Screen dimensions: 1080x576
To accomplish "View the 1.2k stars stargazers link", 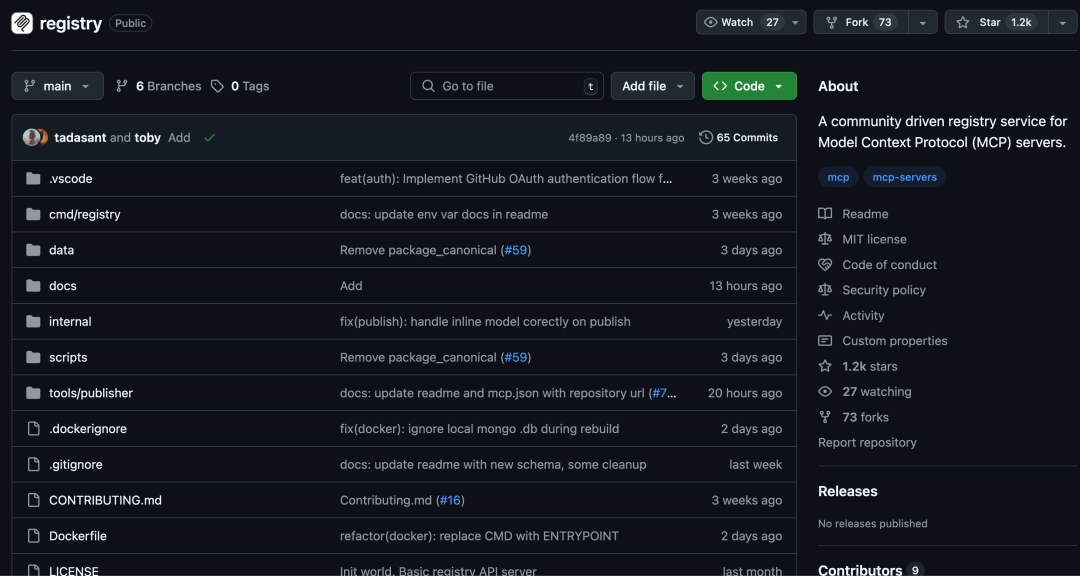I will (870, 367).
